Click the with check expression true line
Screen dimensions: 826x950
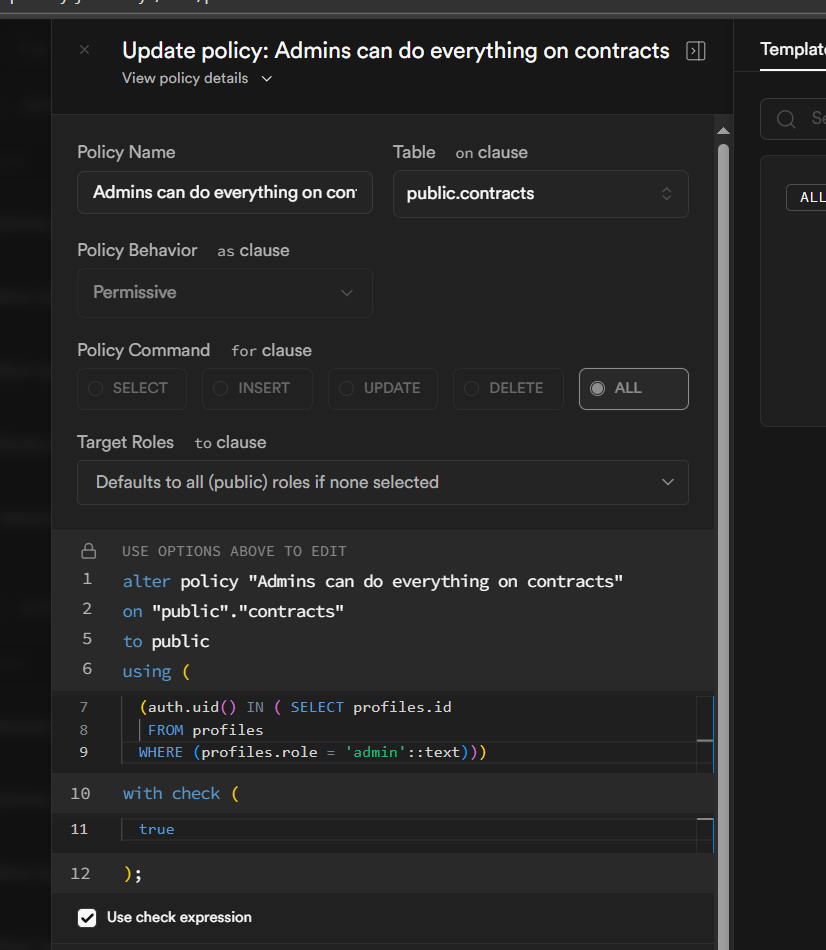click(x=157, y=829)
